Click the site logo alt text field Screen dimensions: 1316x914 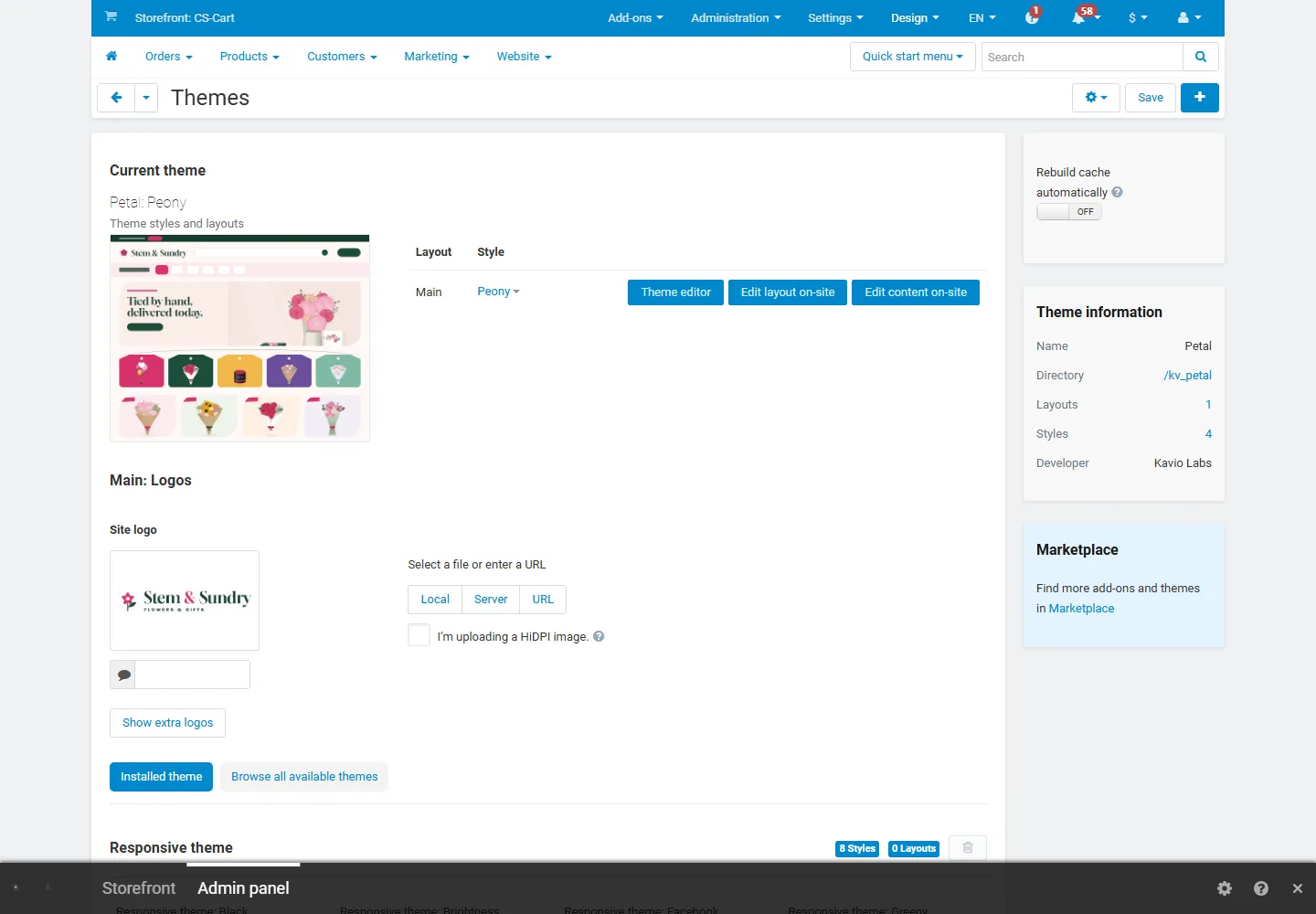tap(192, 675)
